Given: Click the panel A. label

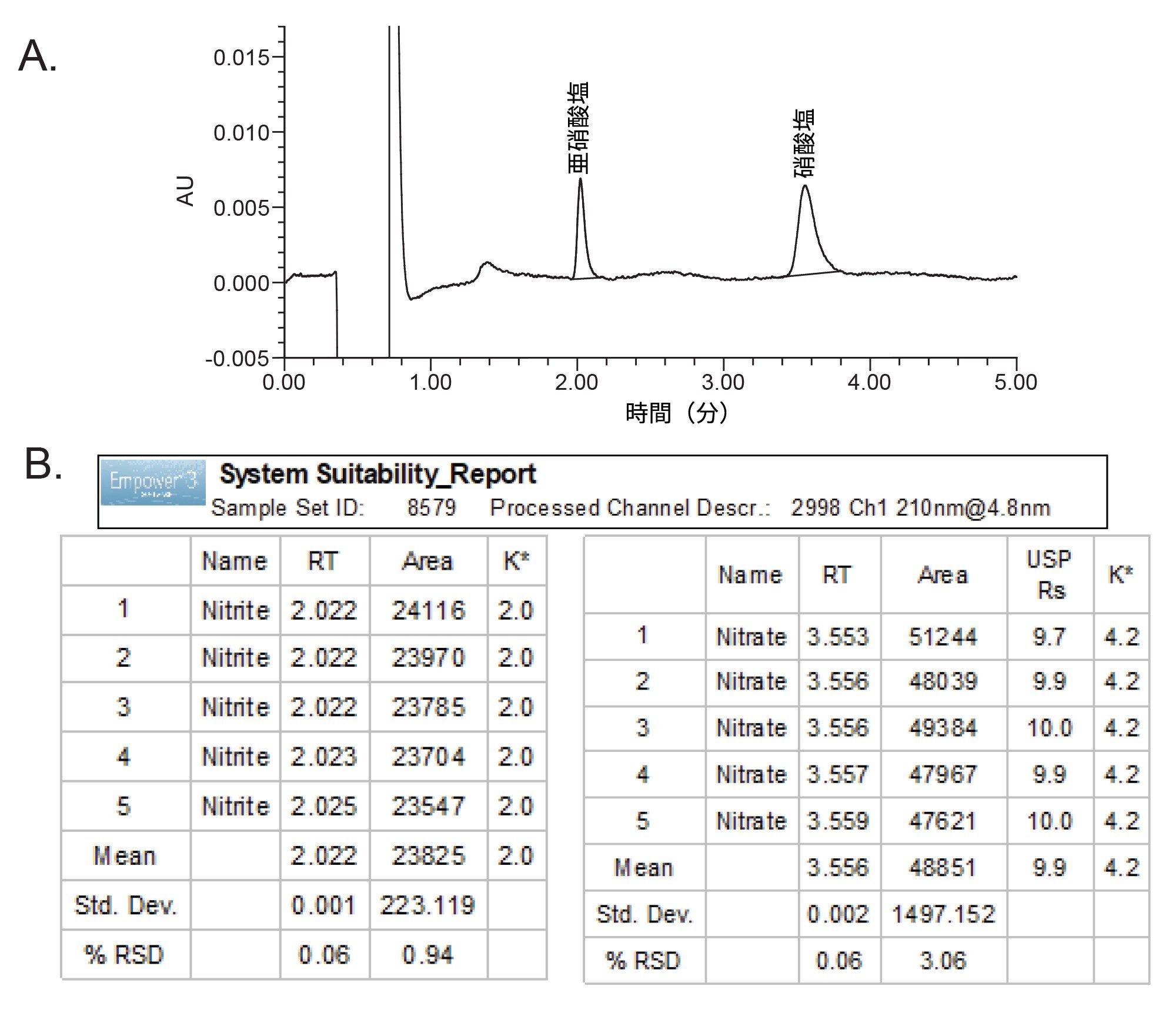Looking at the screenshot, I should (38, 56).
